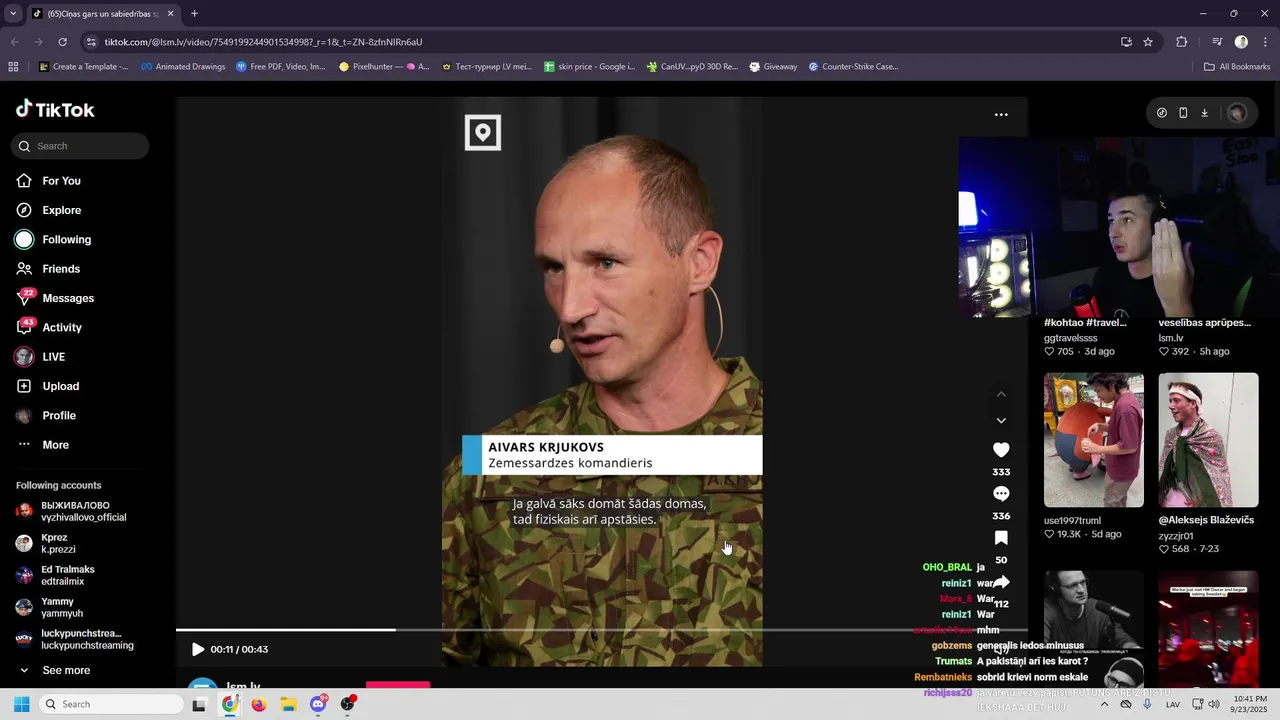Open the LIVE section
1280x720 pixels.
pos(53,357)
